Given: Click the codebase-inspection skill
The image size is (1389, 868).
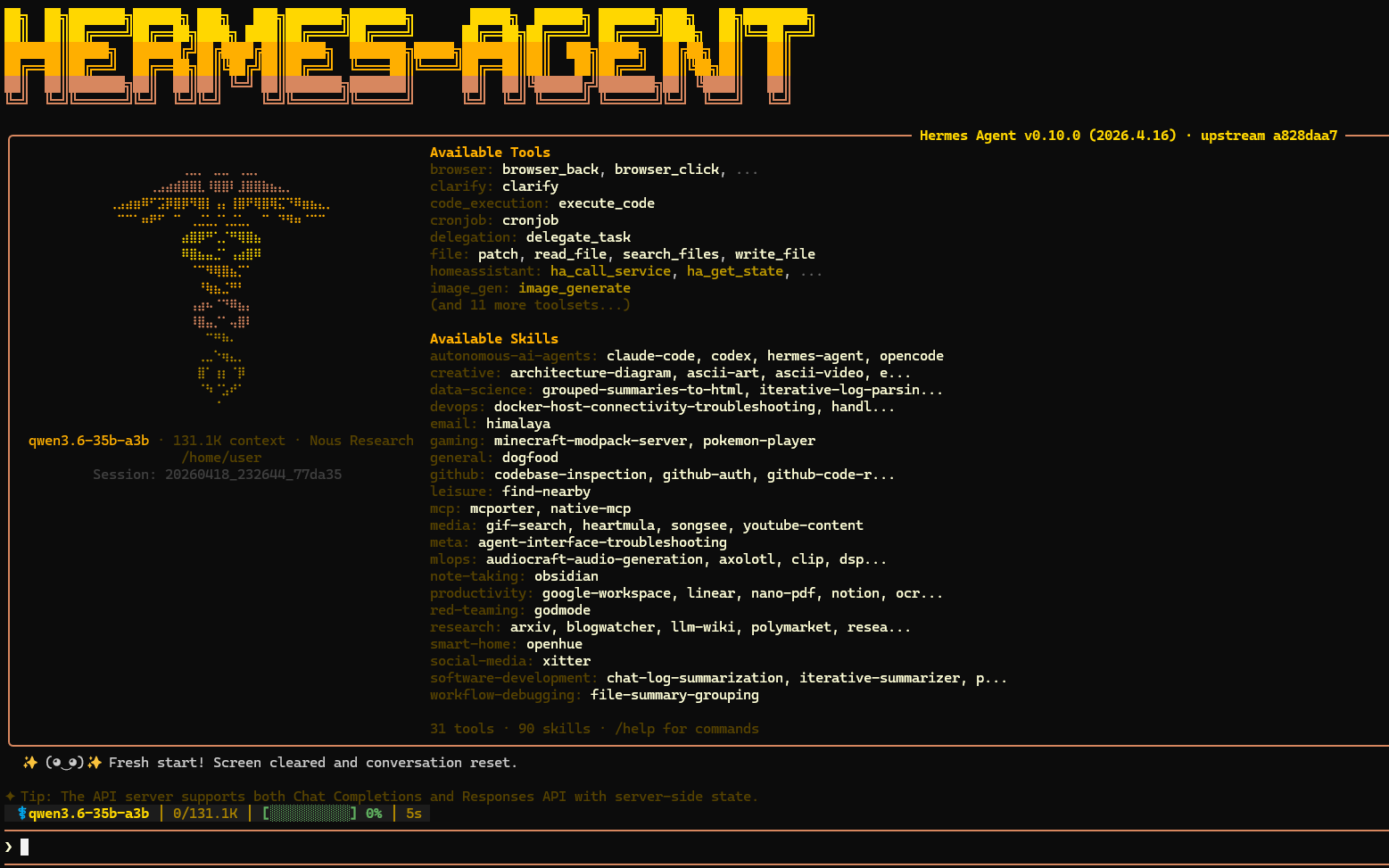Looking at the screenshot, I should (x=570, y=475).
